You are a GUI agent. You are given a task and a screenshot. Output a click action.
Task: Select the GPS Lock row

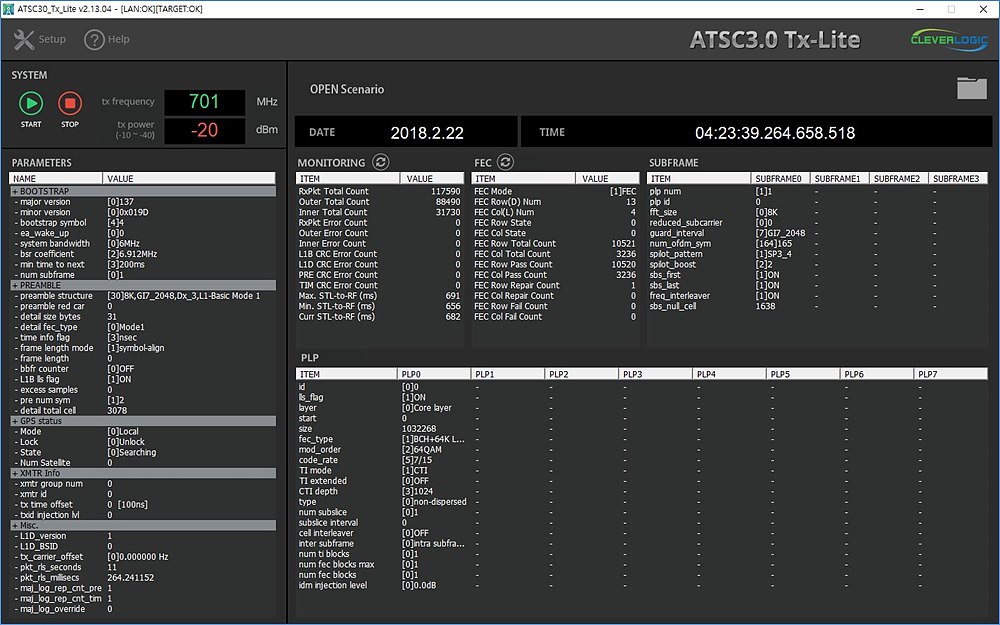pos(142,442)
